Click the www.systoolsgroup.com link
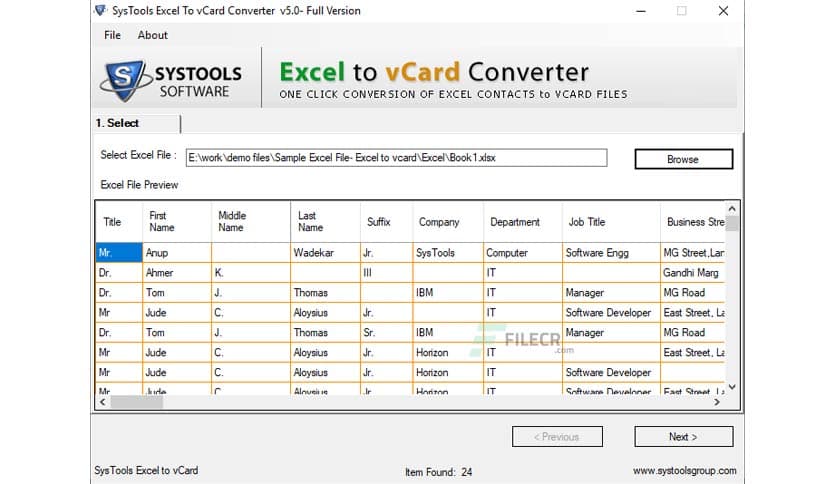This screenshot has height=484, width=836. [x=685, y=471]
